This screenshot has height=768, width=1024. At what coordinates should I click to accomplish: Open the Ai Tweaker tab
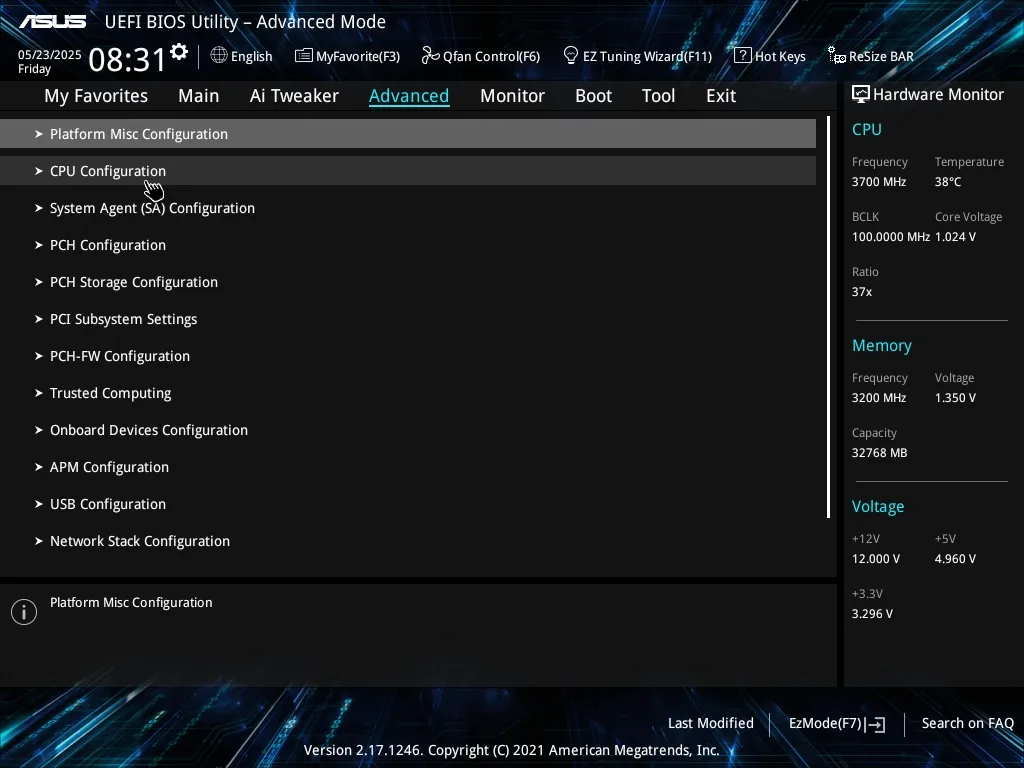tap(294, 96)
